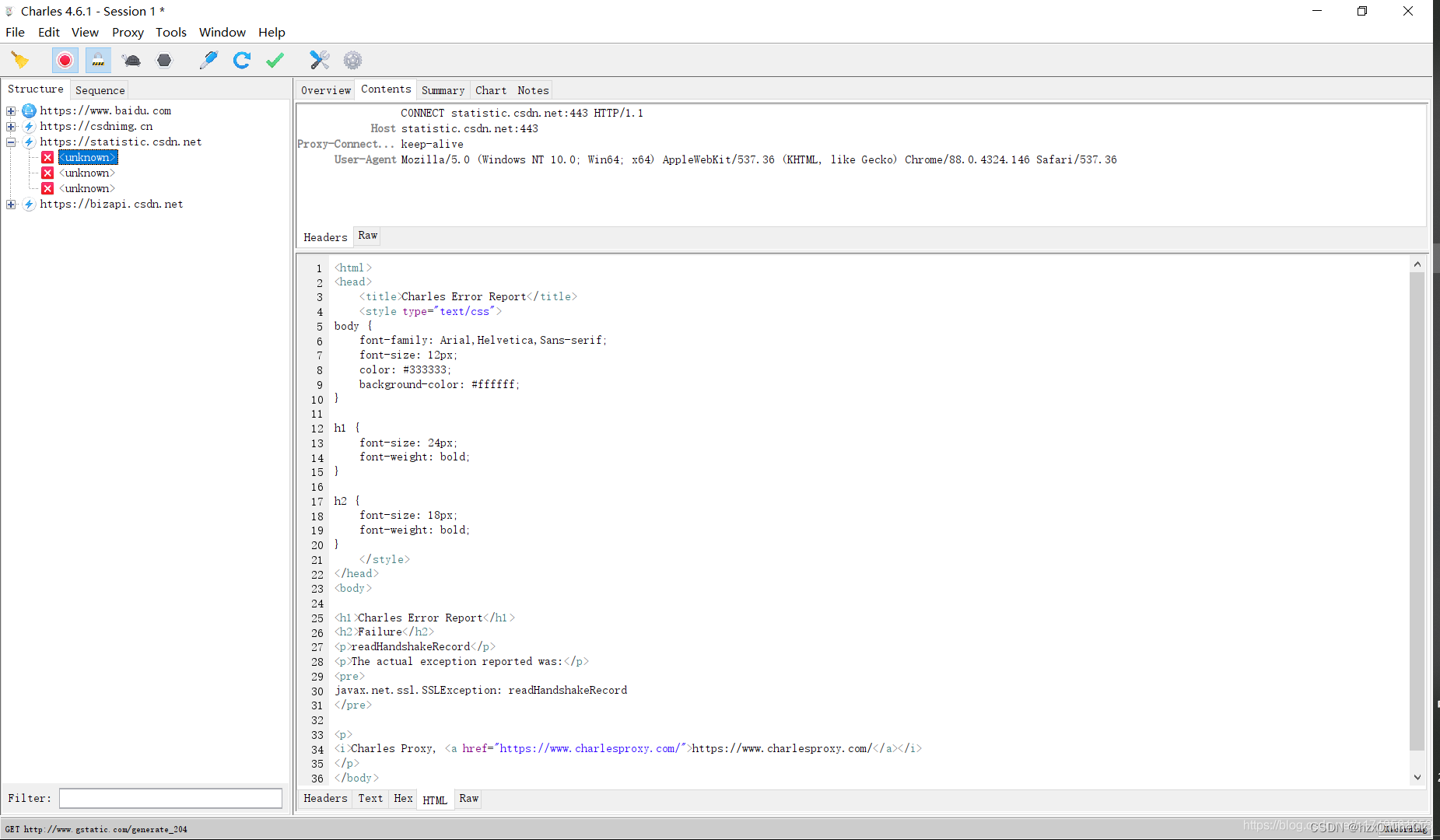Expand the bizapi.csdn.net tree node
The width and height of the screenshot is (1440, 840).
tap(11, 204)
